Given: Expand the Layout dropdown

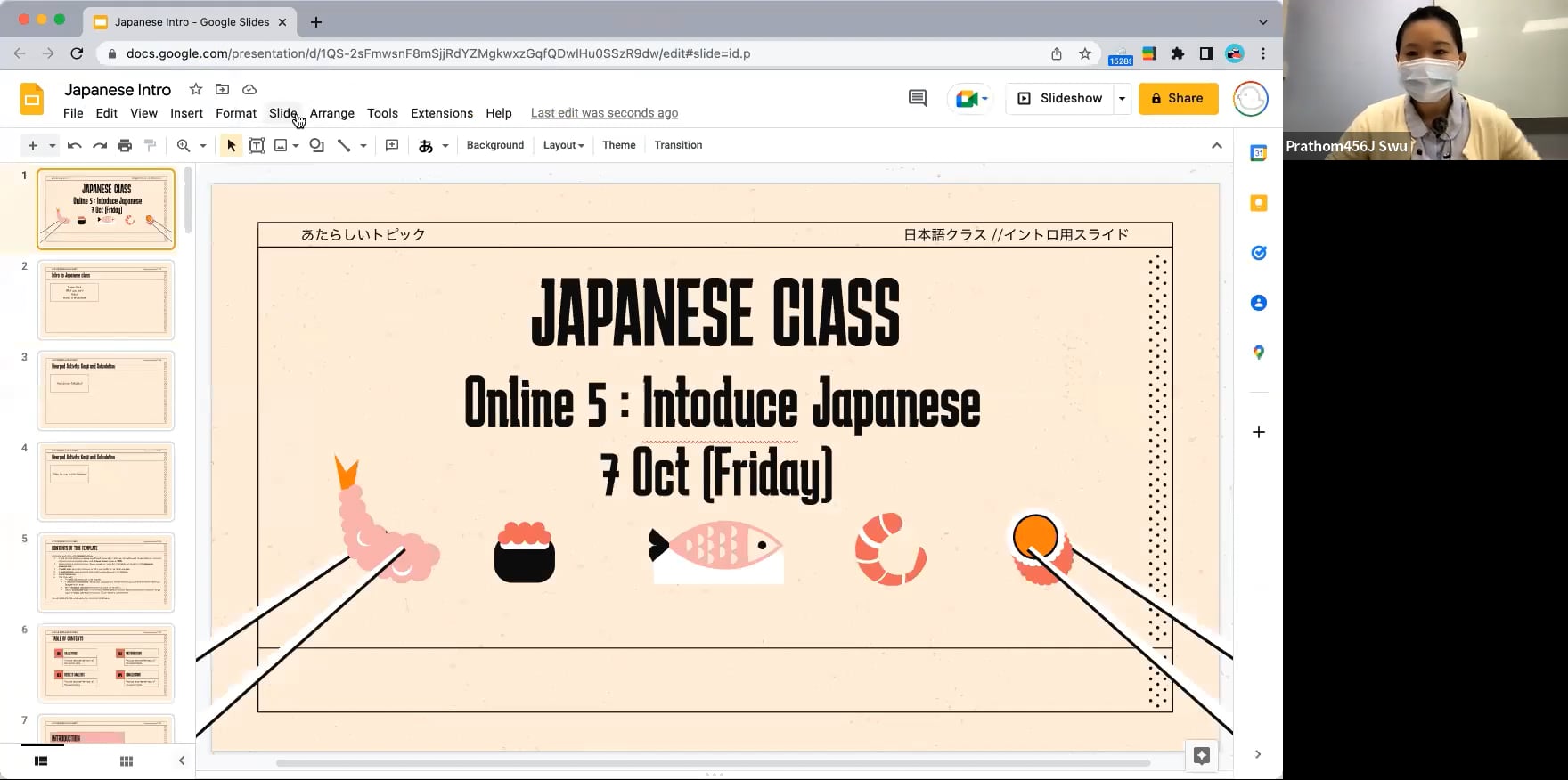Looking at the screenshot, I should click(x=563, y=145).
